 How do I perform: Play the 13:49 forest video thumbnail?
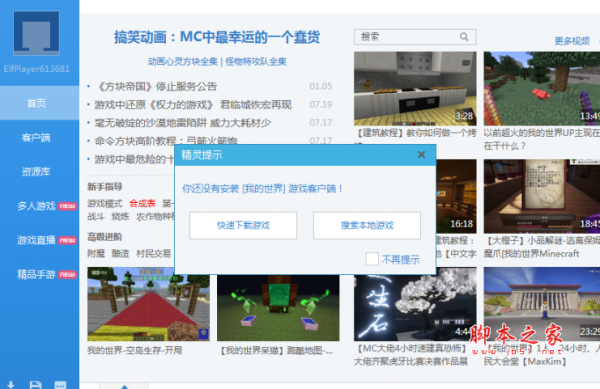tap(542, 88)
